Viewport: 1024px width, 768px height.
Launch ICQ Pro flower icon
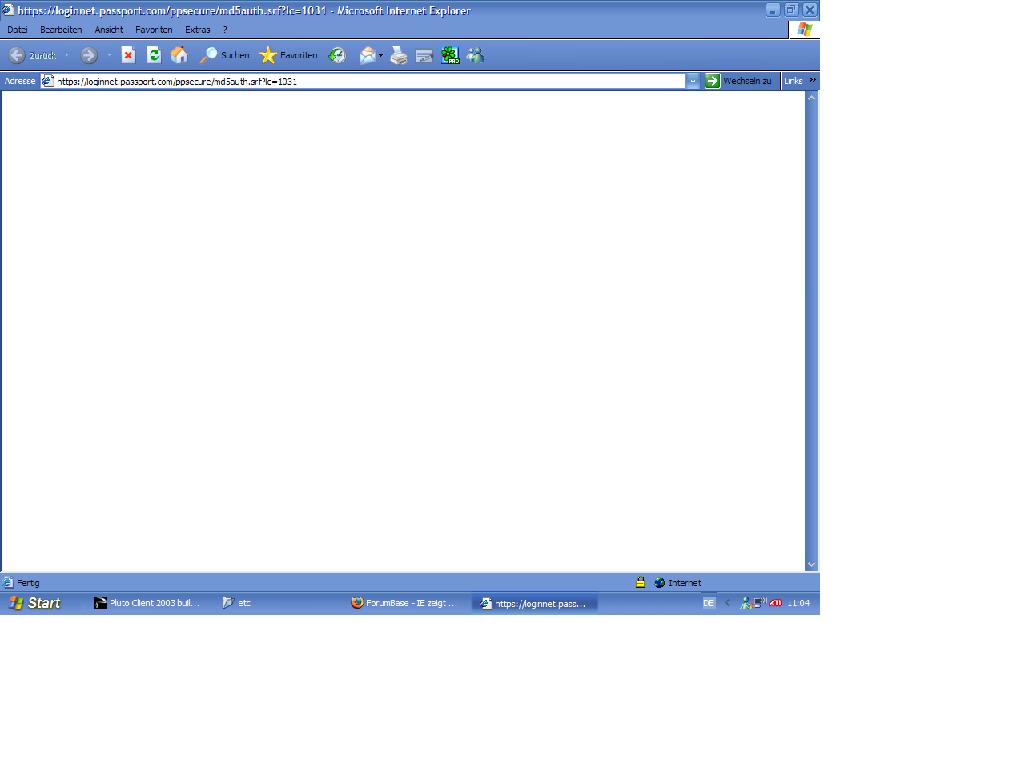450,56
